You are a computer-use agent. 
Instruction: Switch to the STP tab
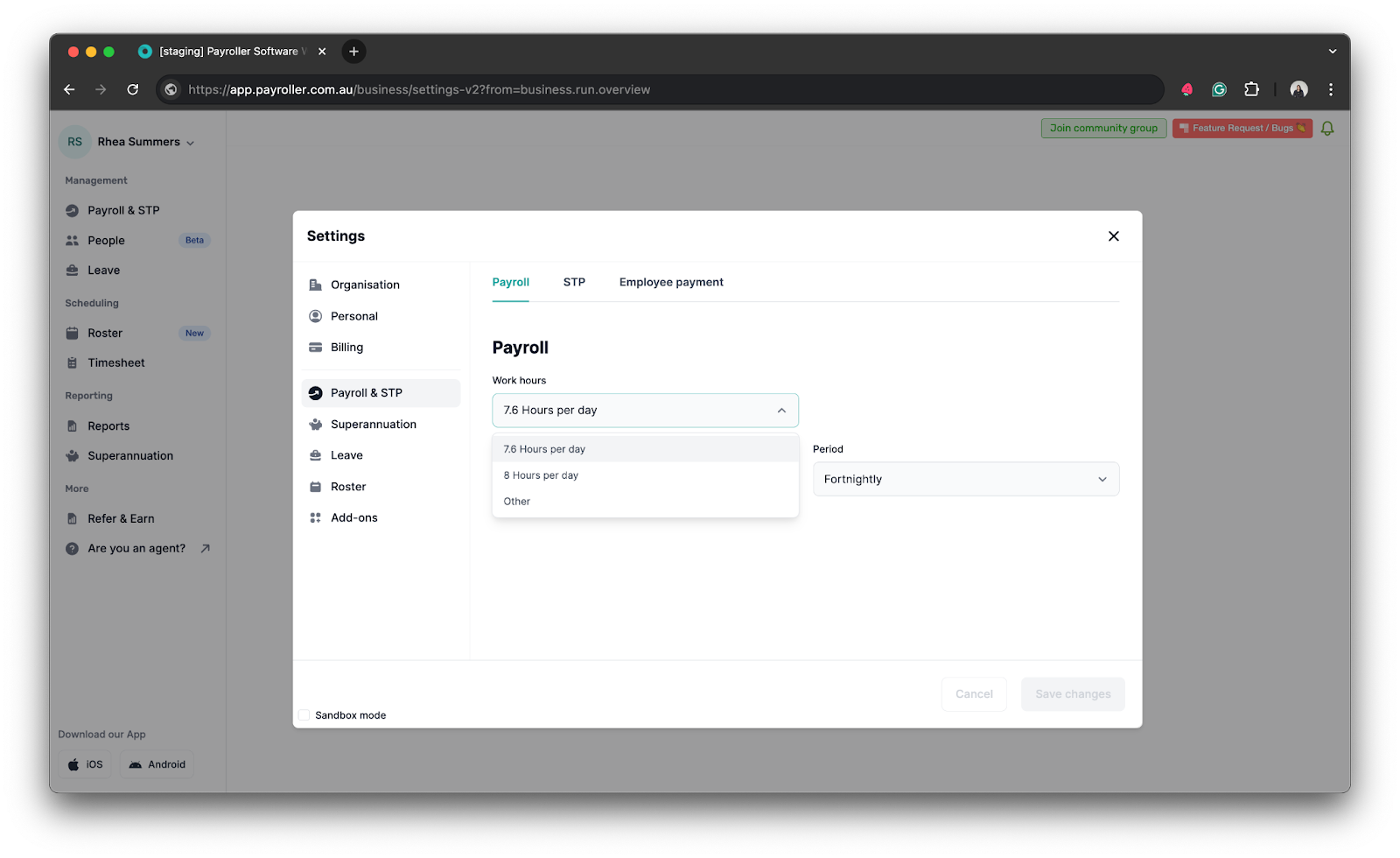[x=574, y=283]
